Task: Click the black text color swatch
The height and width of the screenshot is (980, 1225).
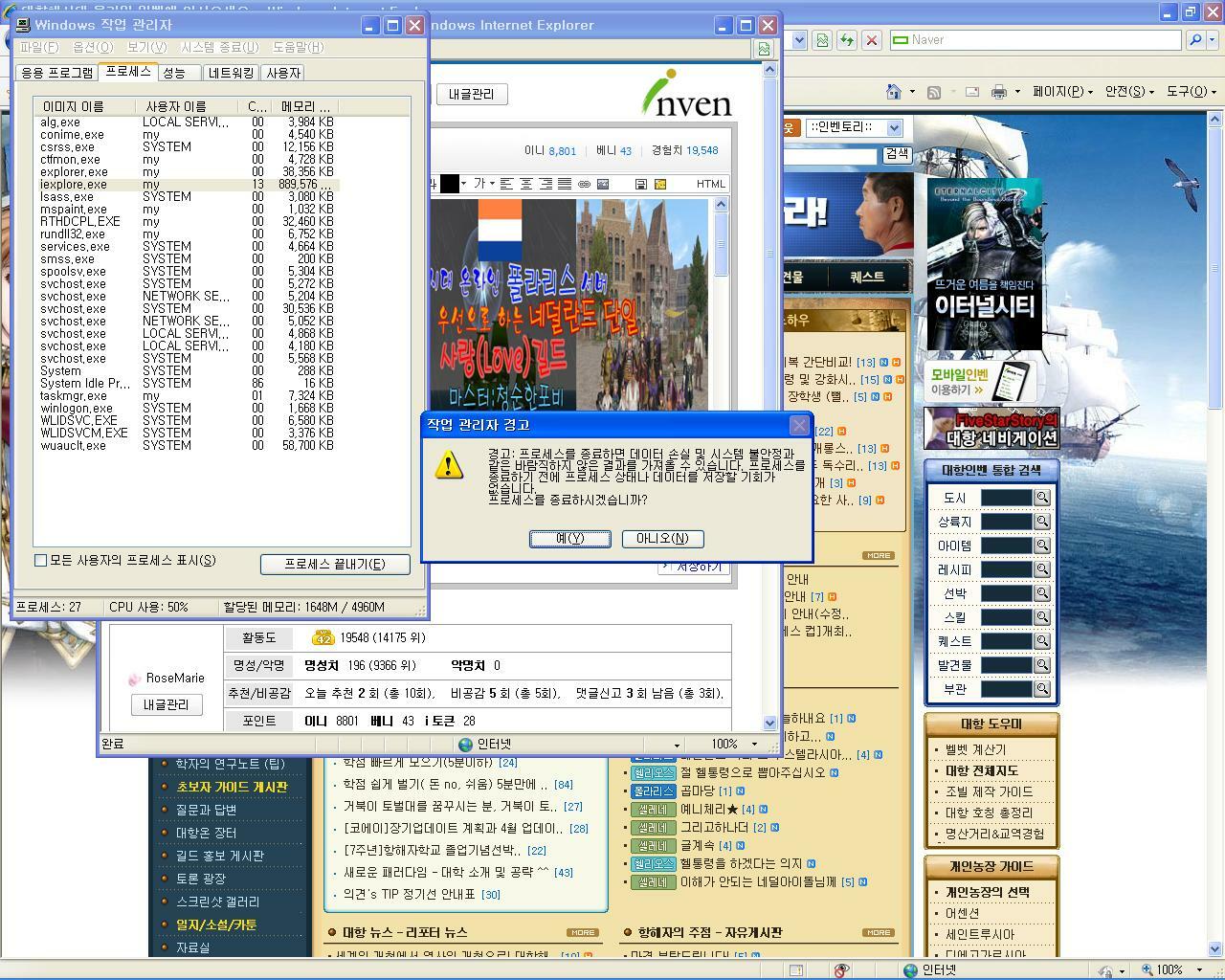Action: click(449, 184)
